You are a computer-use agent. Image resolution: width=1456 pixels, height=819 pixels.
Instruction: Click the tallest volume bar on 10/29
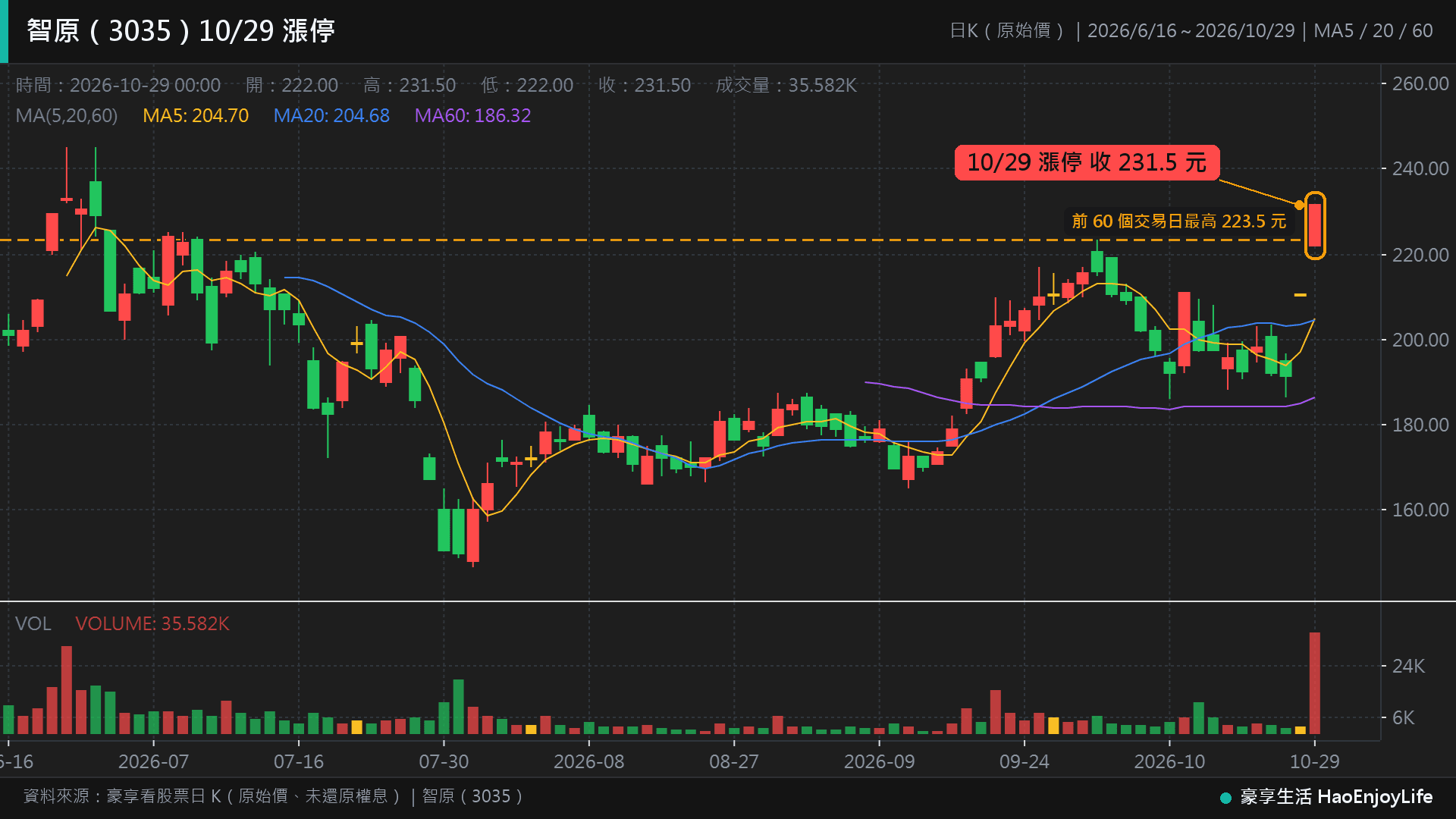[x=1315, y=682]
